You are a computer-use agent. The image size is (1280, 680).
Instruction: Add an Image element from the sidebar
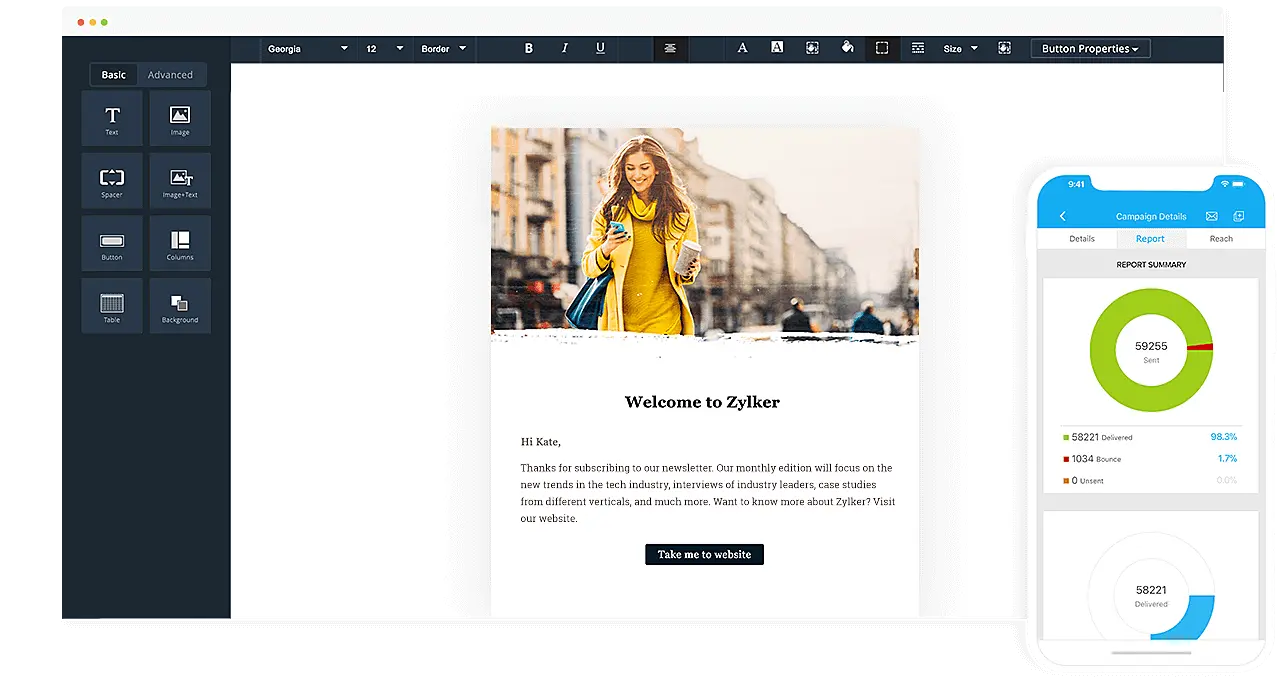(x=179, y=117)
